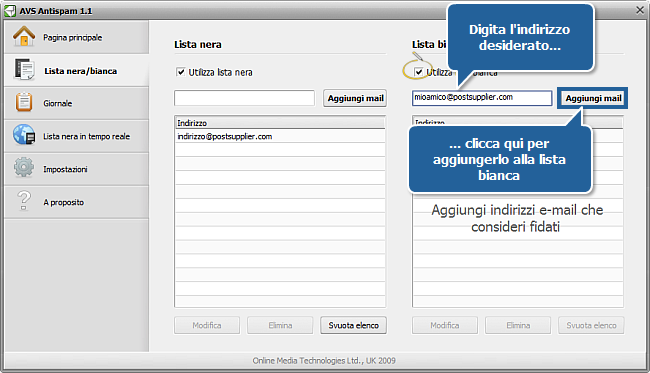Select indirizzo@postsupplier.com in the black list
This screenshot has width=650, height=373.
[x=280, y=136]
